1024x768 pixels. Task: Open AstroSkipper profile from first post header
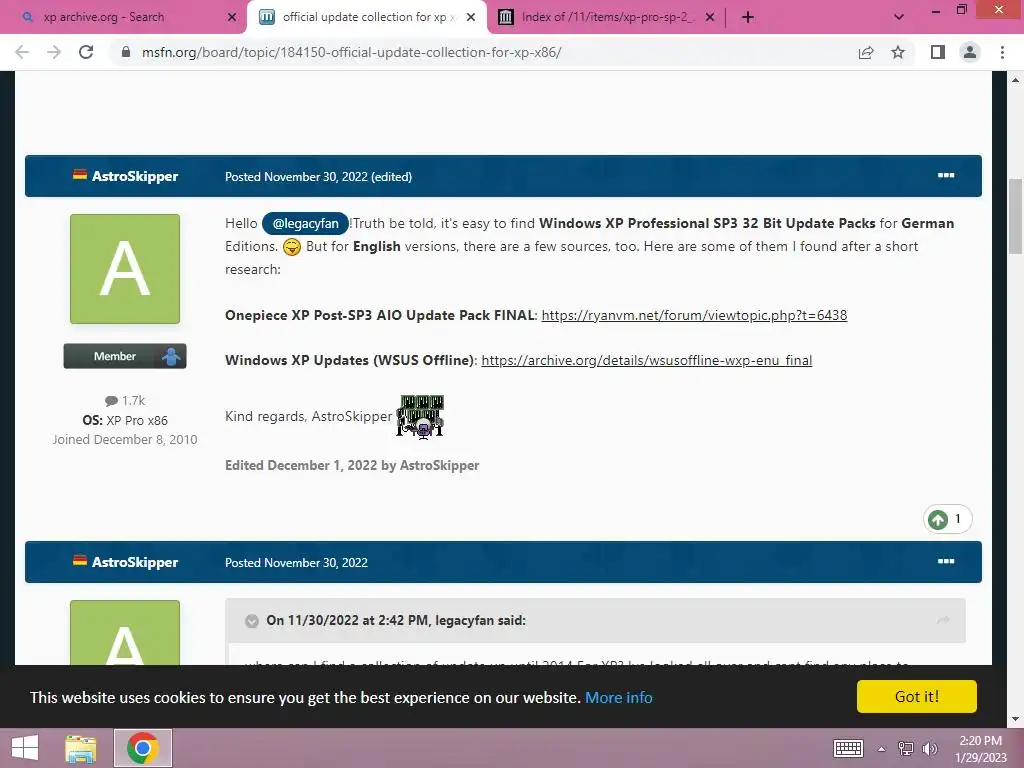pyautogui.click(x=135, y=176)
